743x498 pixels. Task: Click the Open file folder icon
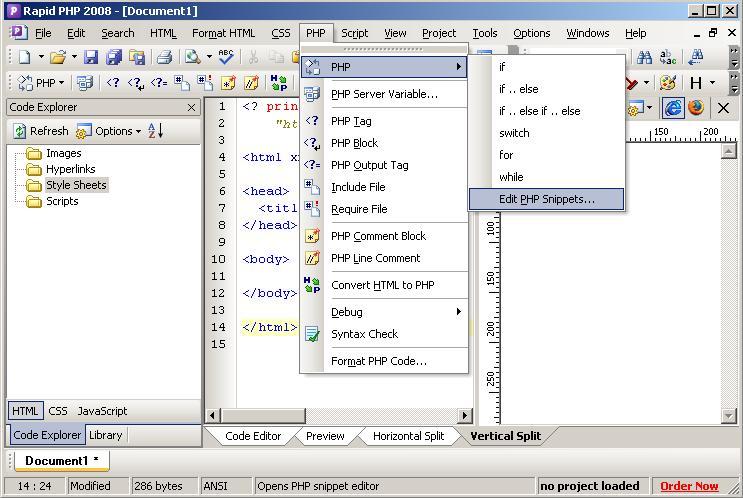click(x=58, y=57)
